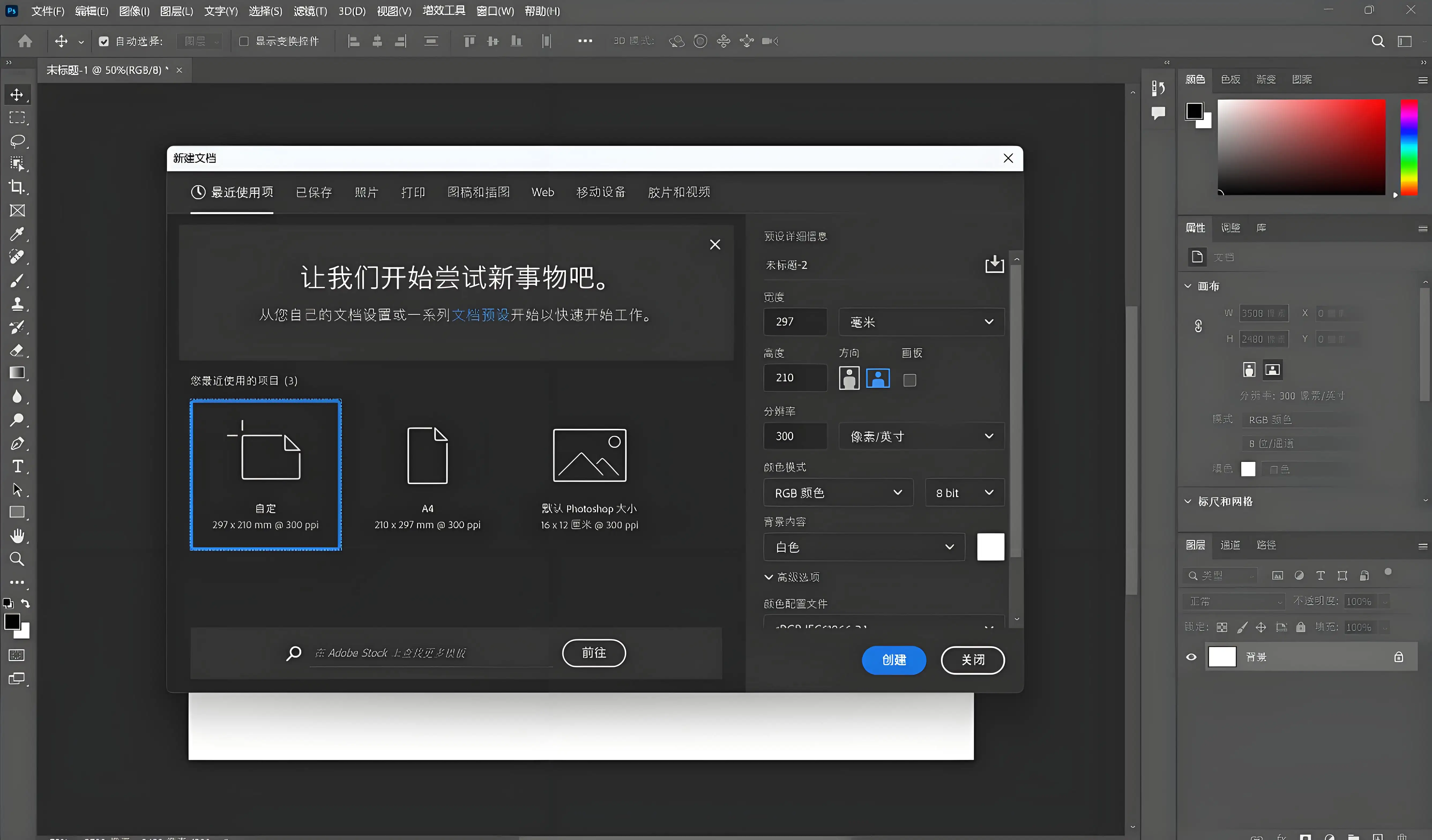Open the 正常 blend mode dropdown
Screen dimensions: 1432x840
pos(1234,601)
